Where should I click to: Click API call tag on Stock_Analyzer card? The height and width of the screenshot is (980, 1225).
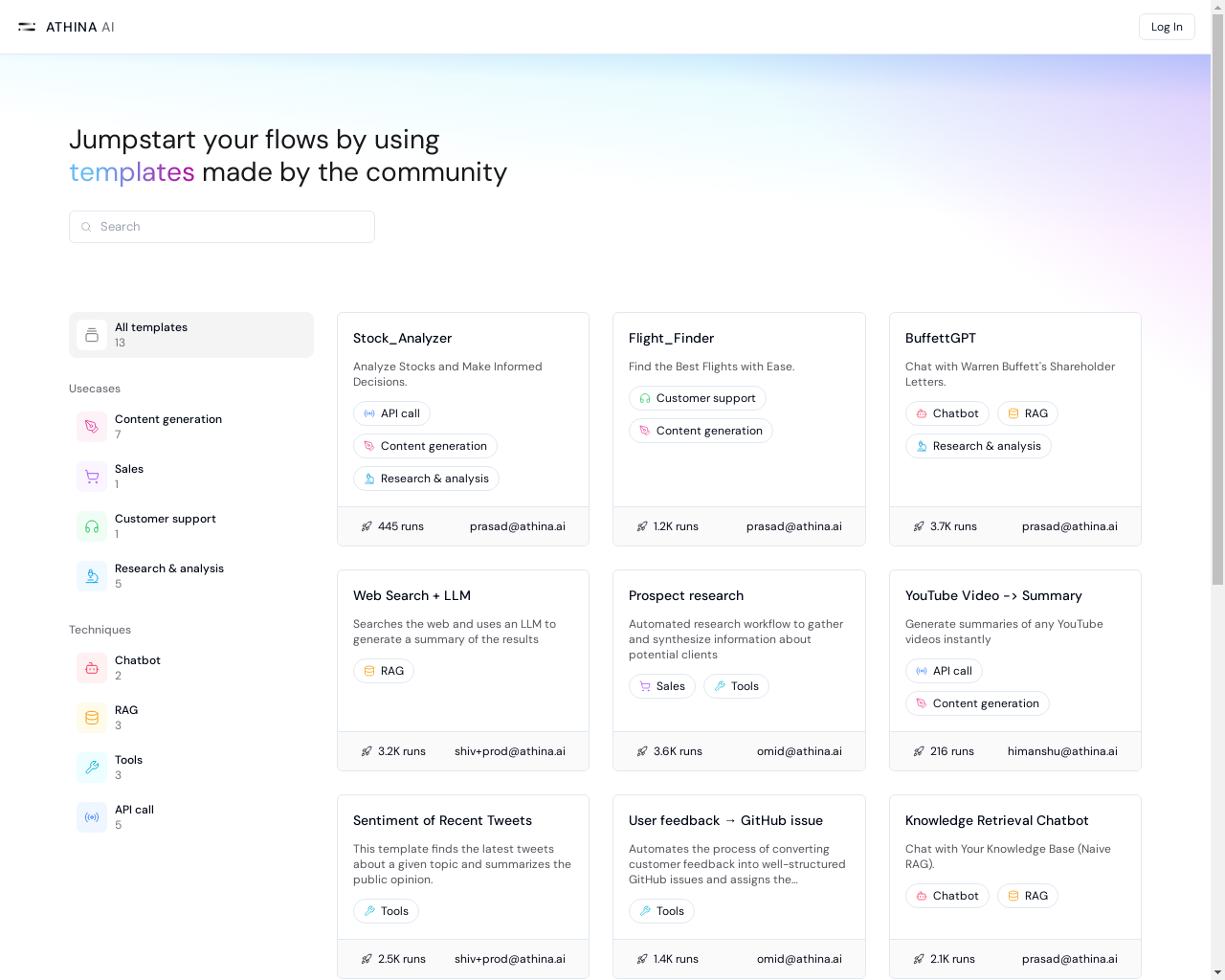pos(391,413)
